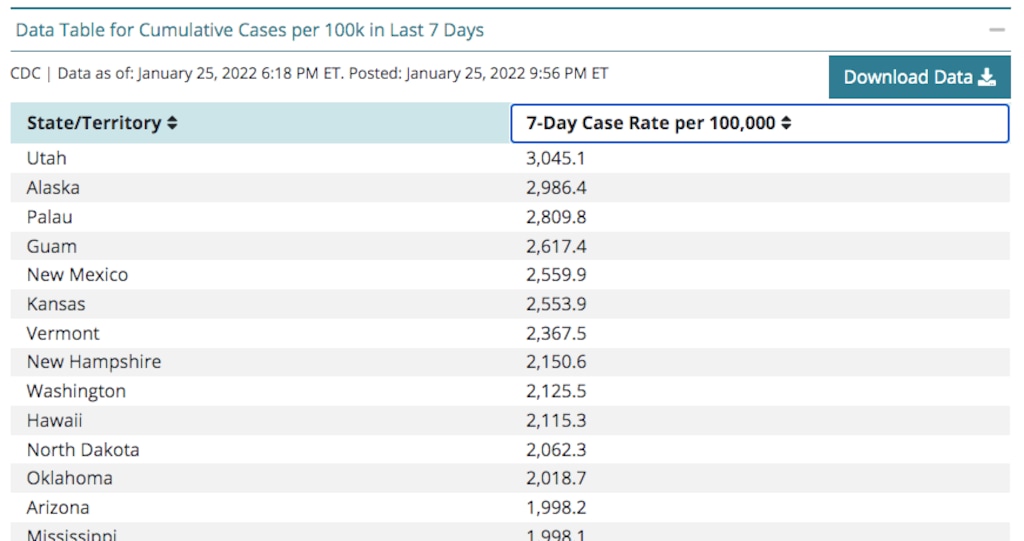
Task: Click Vermont in the state column
Action: click(63, 333)
